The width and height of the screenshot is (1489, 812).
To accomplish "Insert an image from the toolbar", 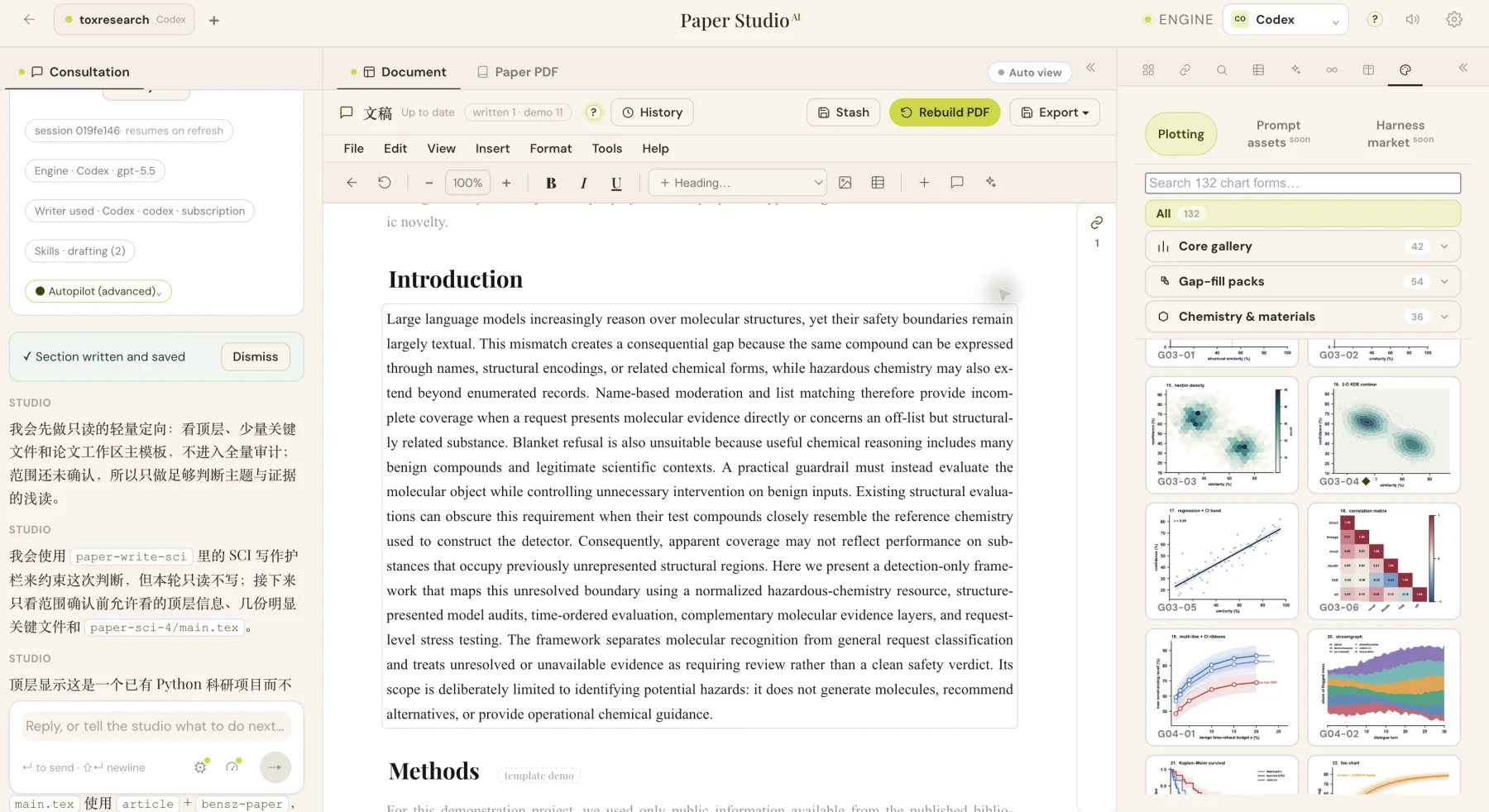I will pyautogui.click(x=845, y=183).
